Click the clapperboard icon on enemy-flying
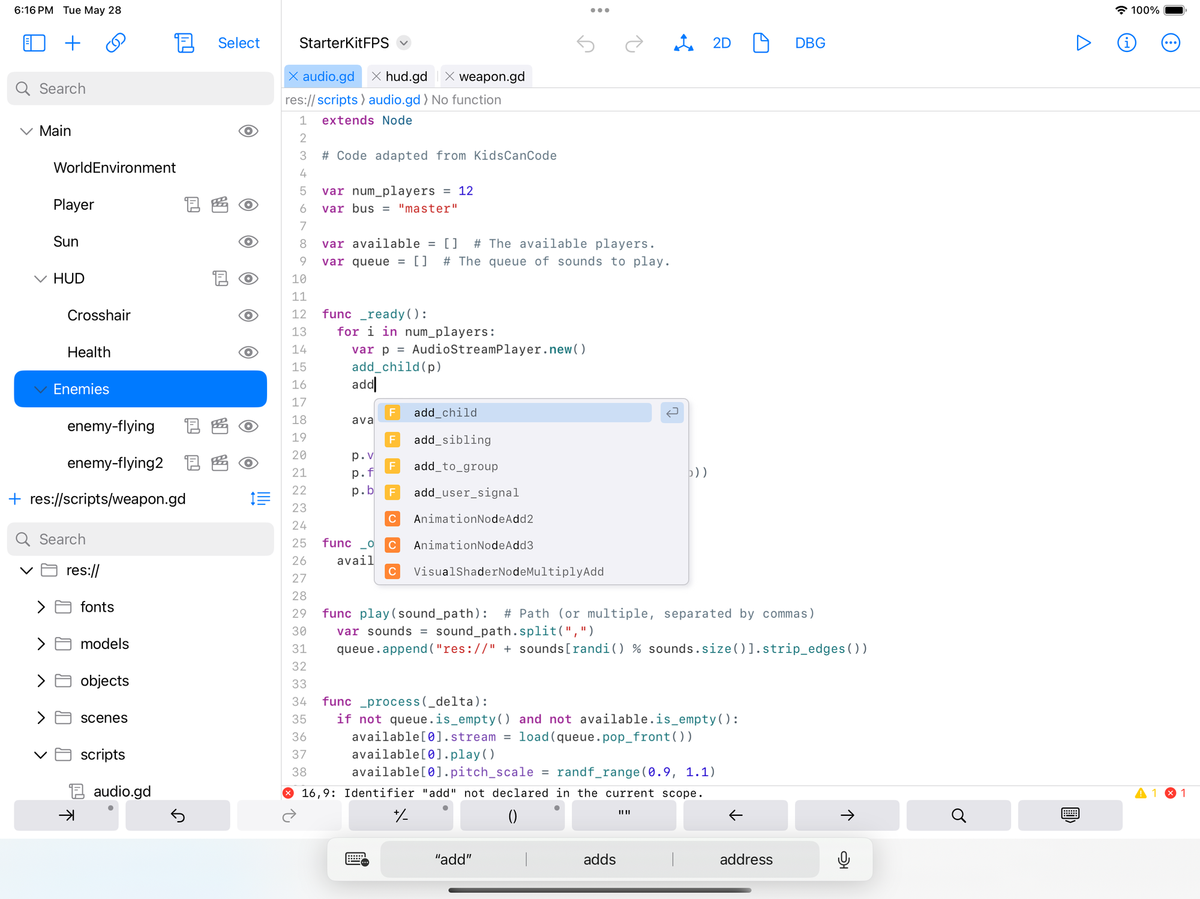This screenshot has height=899, width=1200. pos(219,425)
